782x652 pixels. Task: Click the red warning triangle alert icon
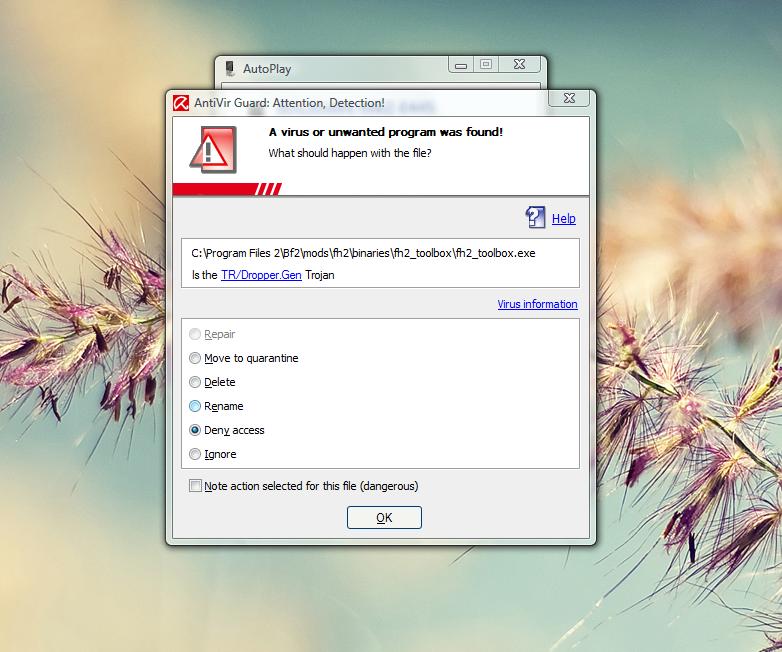pos(213,150)
